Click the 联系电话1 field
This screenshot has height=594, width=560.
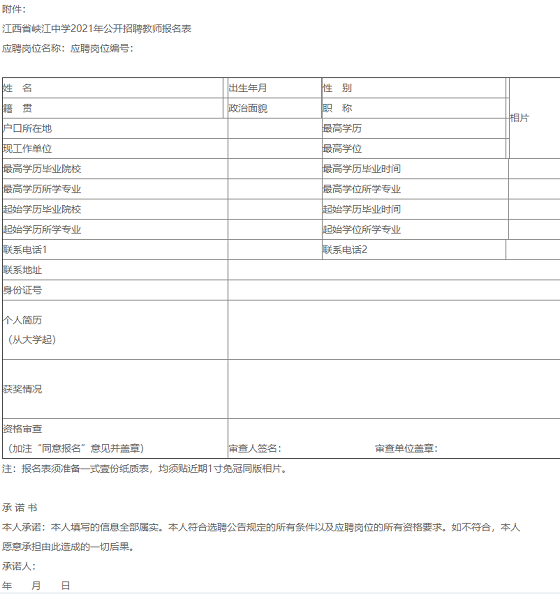pos(115,250)
